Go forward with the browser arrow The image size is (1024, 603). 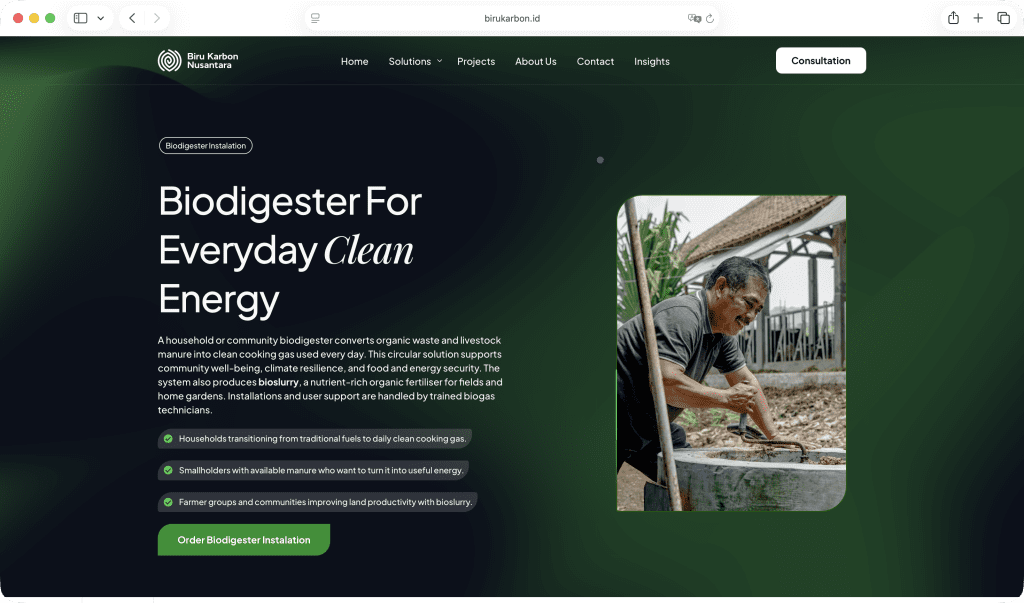point(157,18)
